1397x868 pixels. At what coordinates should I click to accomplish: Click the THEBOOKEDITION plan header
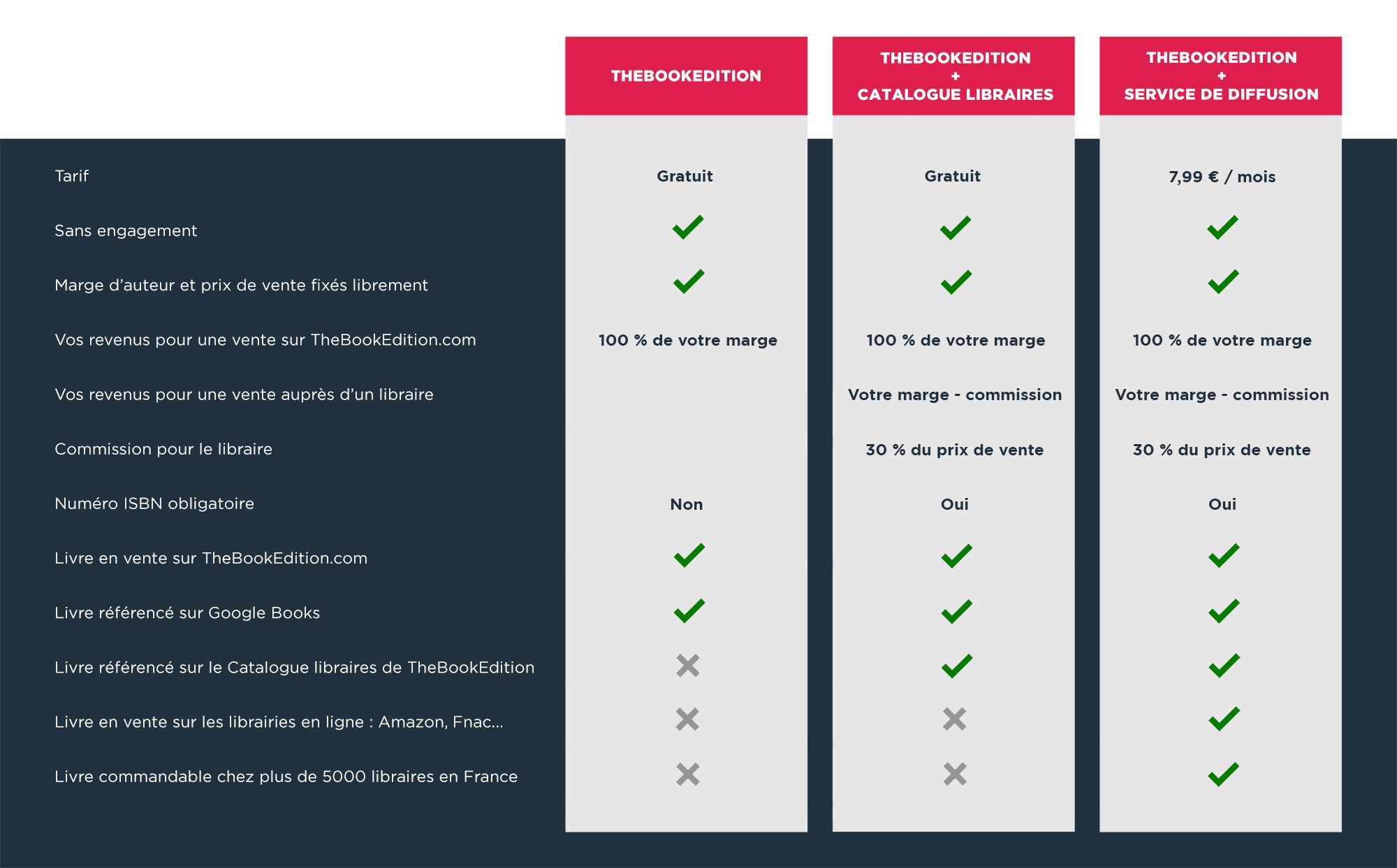coord(686,75)
